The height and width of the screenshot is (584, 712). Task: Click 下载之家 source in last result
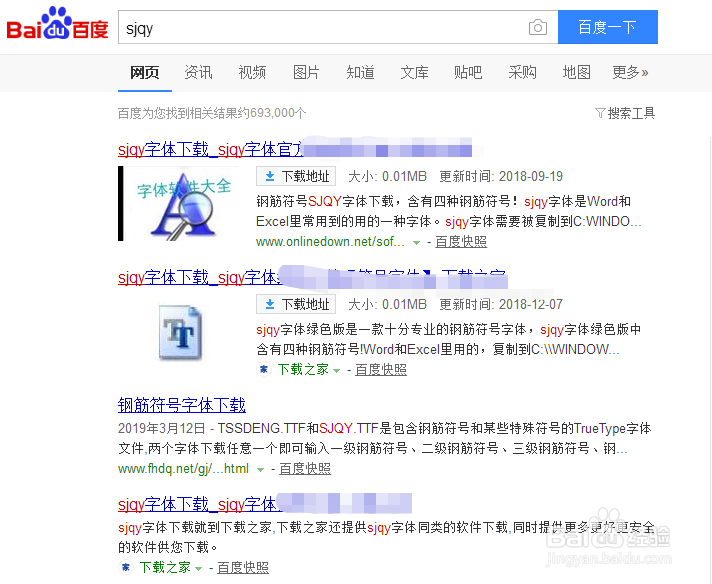point(165,567)
